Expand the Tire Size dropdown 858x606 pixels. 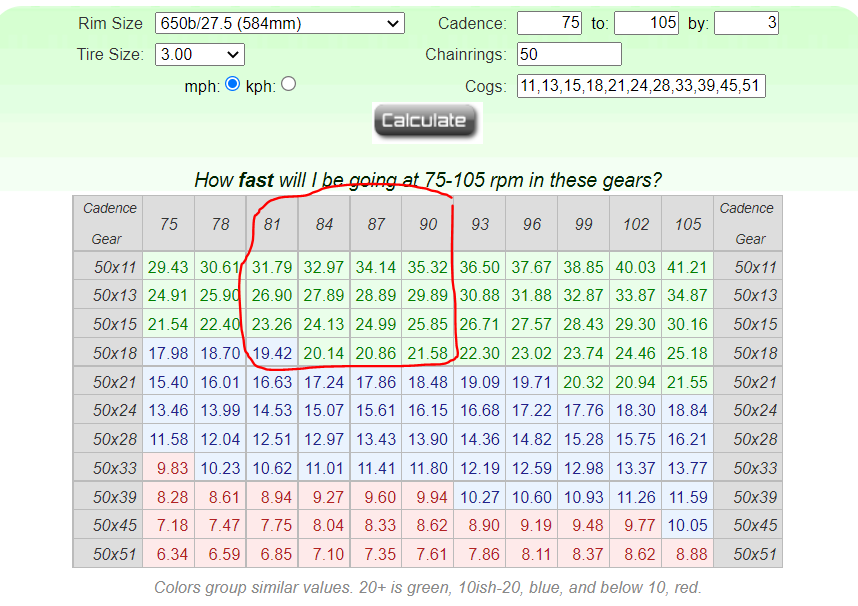[200, 54]
